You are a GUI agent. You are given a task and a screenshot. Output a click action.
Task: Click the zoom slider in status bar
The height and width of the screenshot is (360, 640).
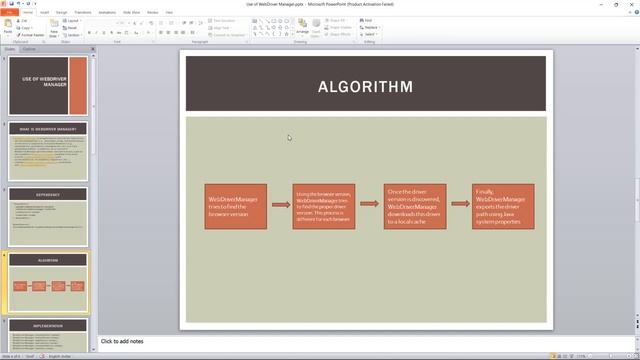coord(611,356)
